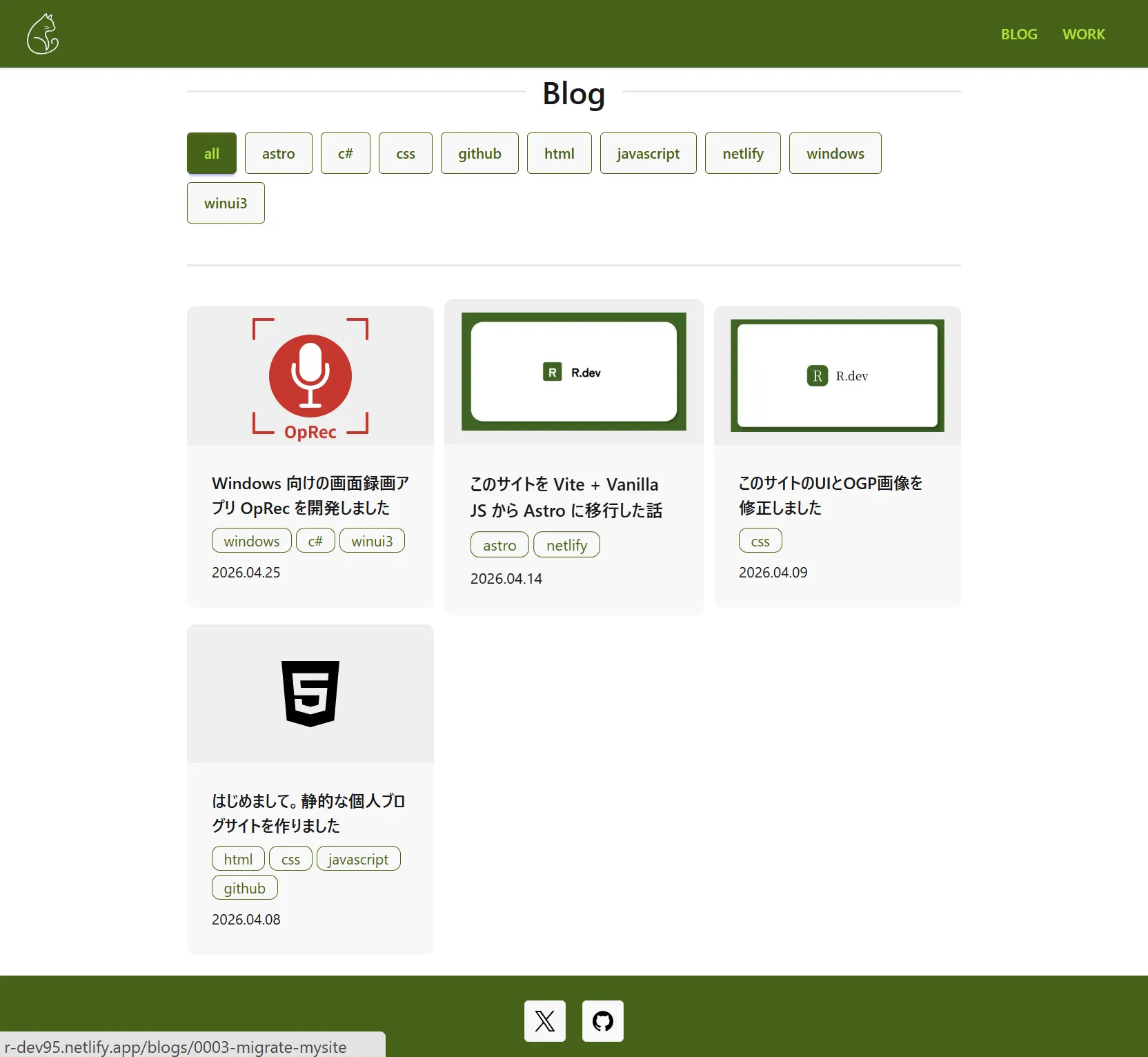Viewport: 1148px width, 1057px height.
Task: Open the 'はじめまして。静的な個人ブログサイト' post title
Action: pyautogui.click(x=308, y=813)
